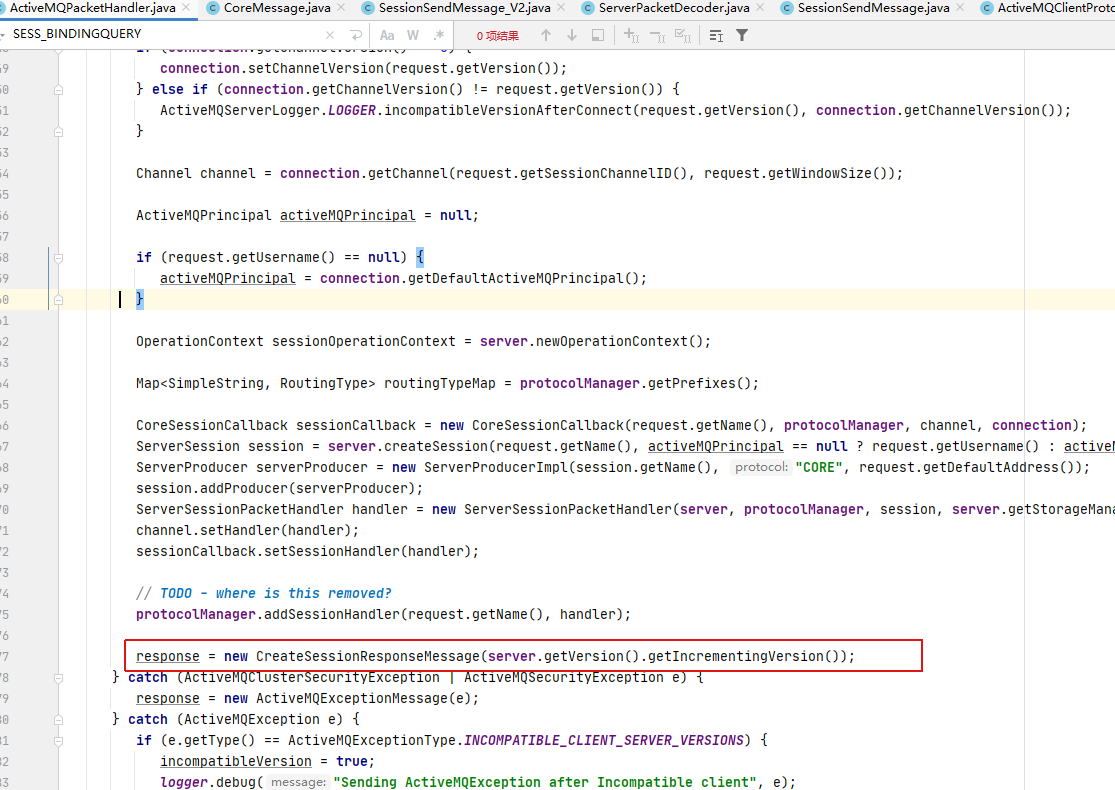Click '0 项结果' search result count

[x=497, y=36]
